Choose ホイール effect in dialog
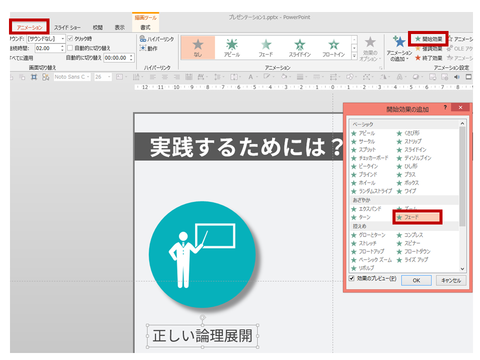 click(x=363, y=183)
